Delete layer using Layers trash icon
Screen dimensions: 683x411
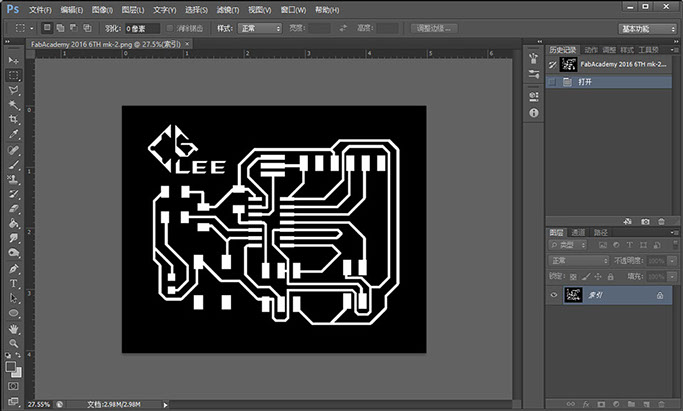[x=662, y=404]
